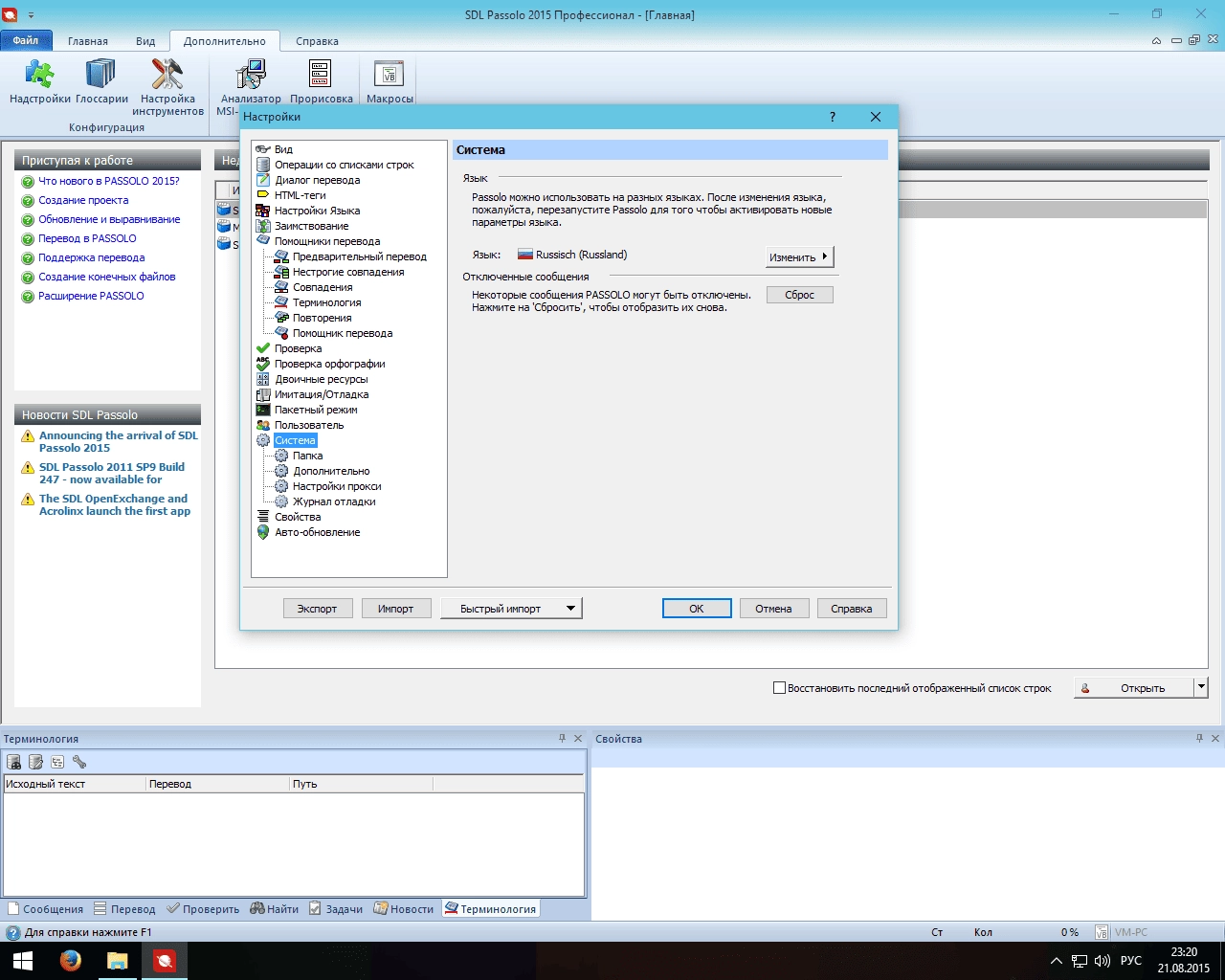The image size is (1225, 980).
Task: Switch to Найти bottom tab
Action: coord(276,909)
